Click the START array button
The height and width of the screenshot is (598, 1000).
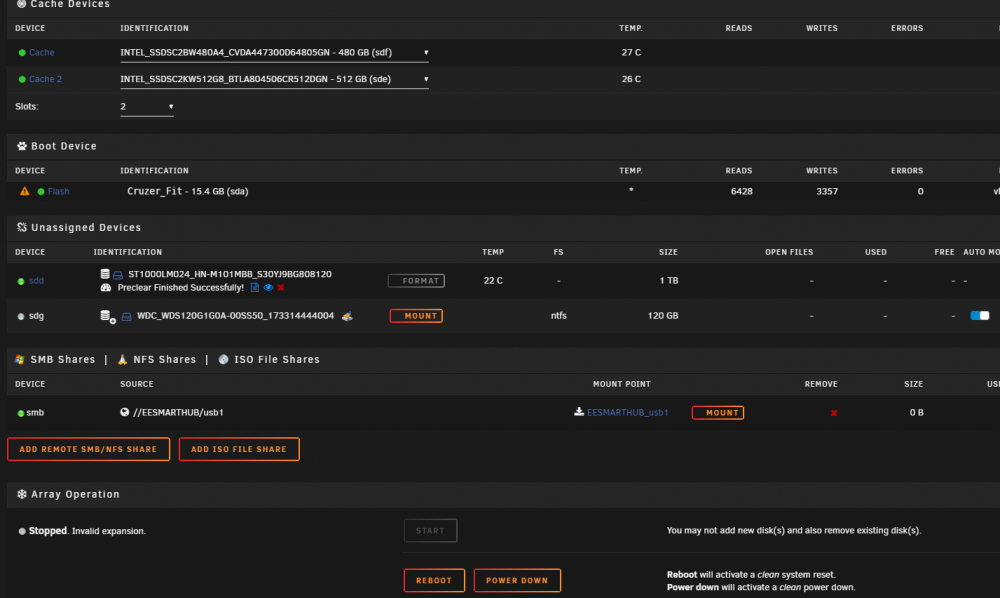coord(430,530)
